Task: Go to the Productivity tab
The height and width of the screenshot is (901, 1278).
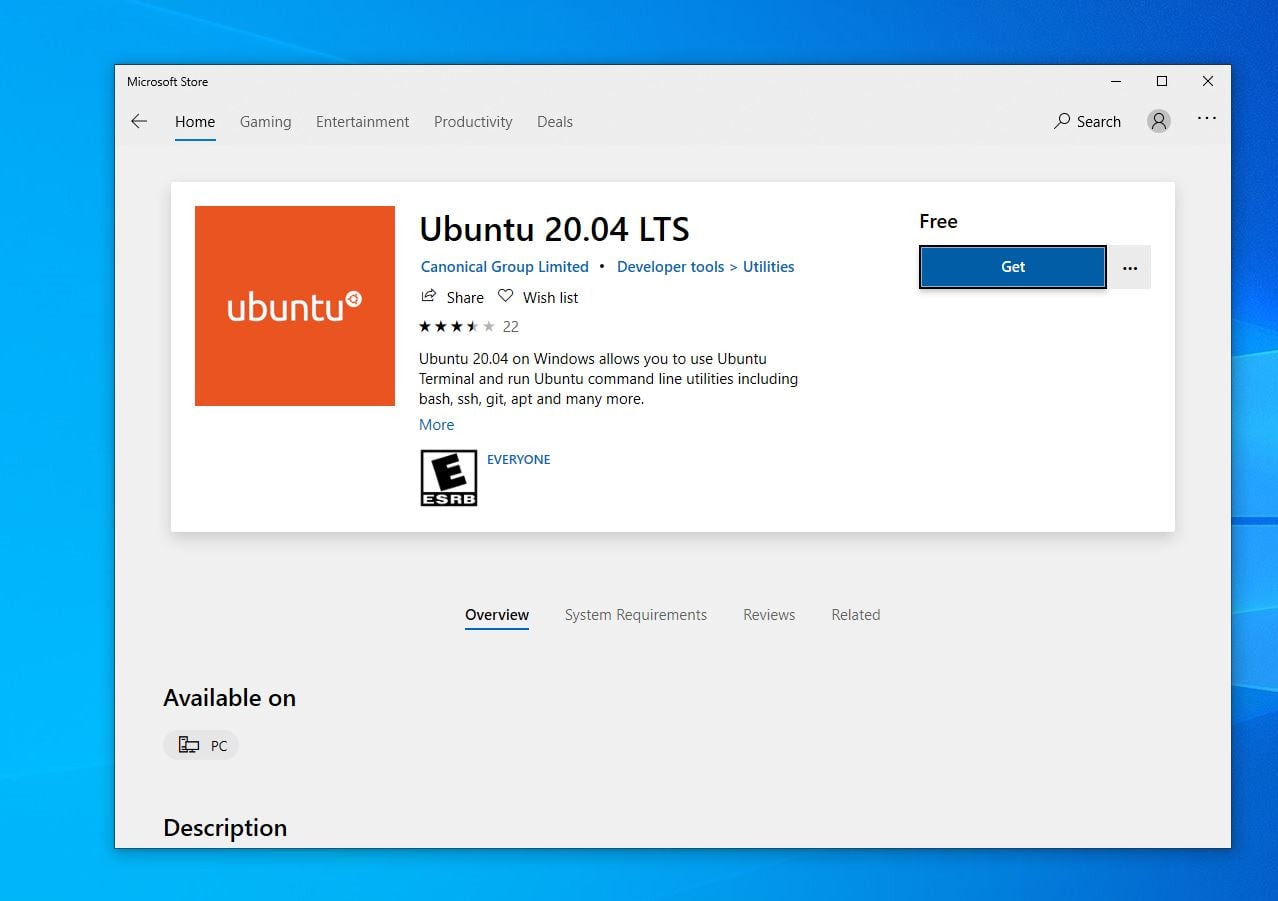Action: click(473, 122)
